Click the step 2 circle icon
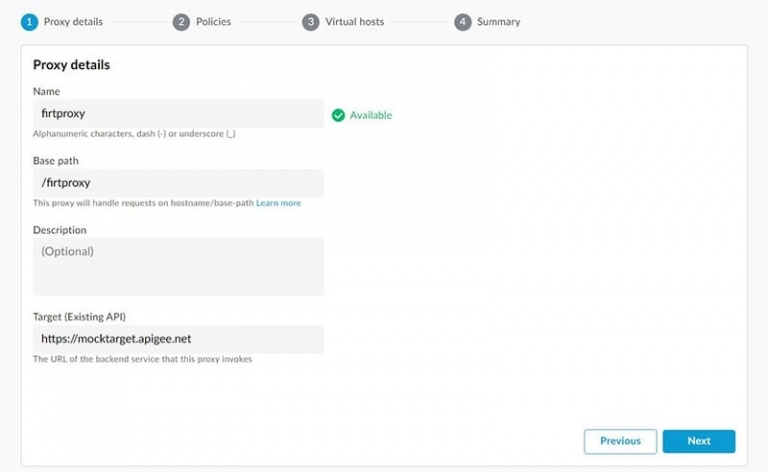 pyautogui.click(x=181, y=22)
